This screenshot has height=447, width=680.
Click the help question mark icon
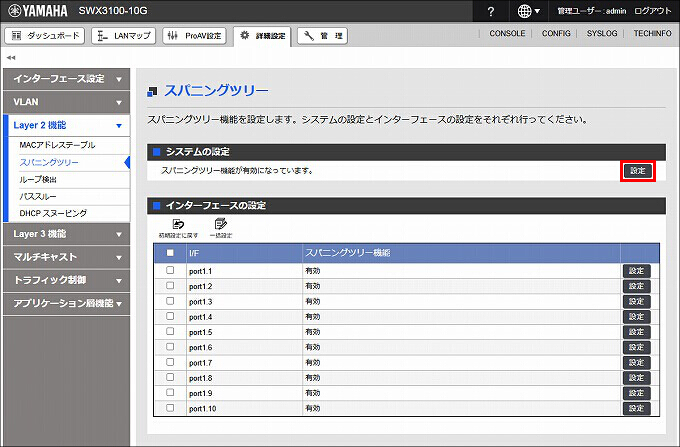490,11
